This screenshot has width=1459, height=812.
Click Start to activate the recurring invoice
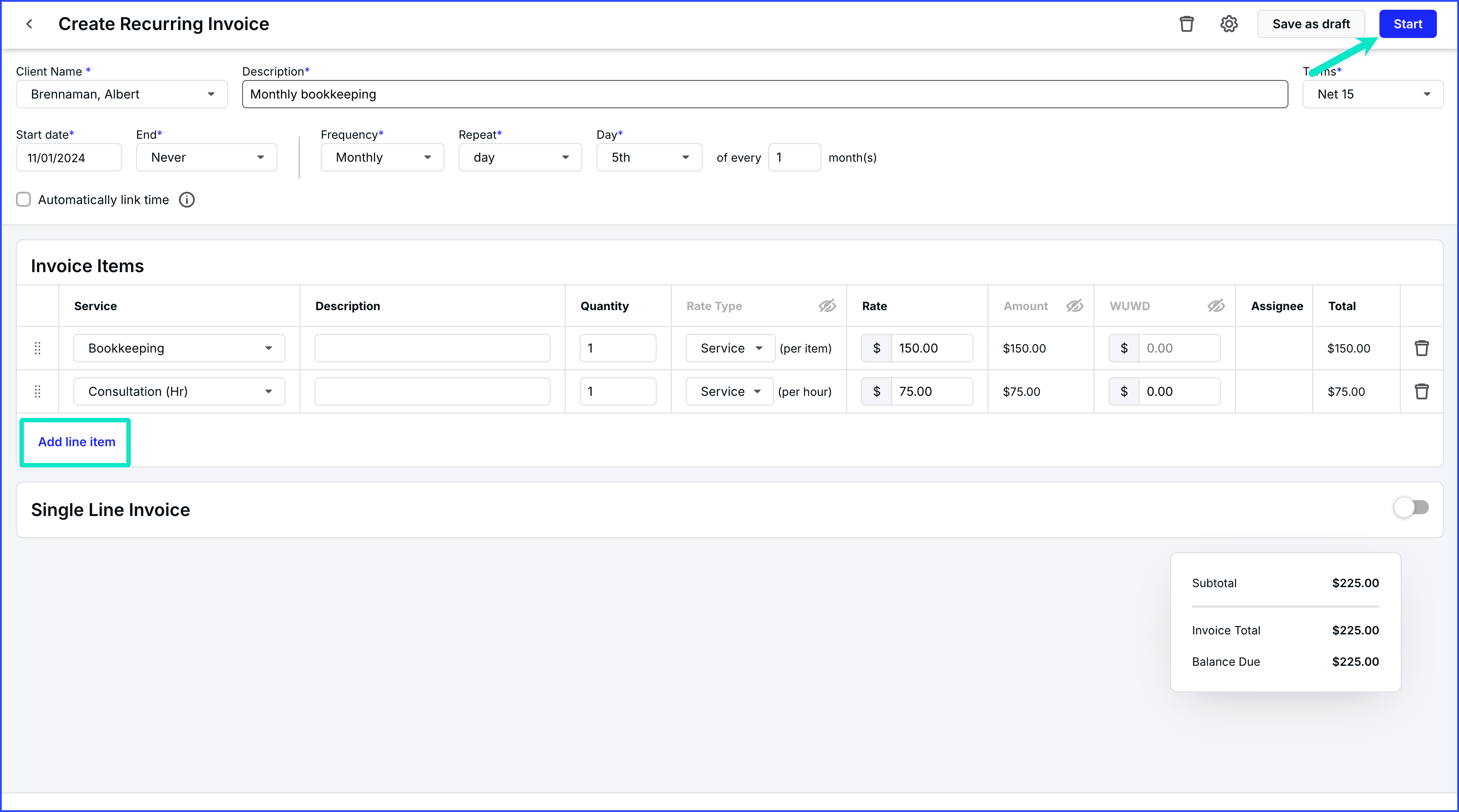point(1408,24)
